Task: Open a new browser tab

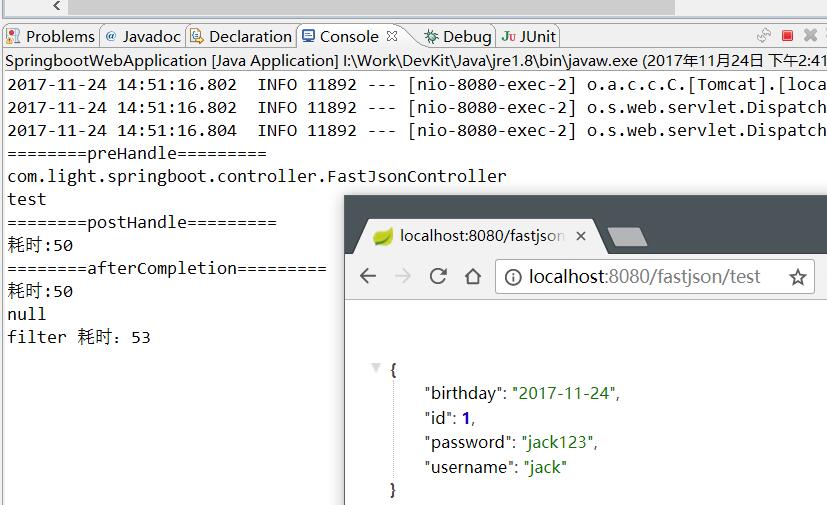Action: [627, 237]
